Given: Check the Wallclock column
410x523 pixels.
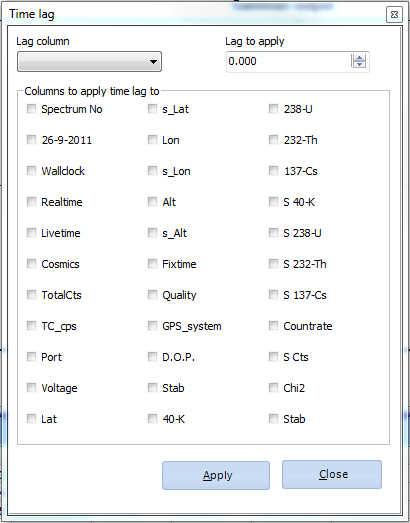Looking at the screenshot, I should (31, 171).
